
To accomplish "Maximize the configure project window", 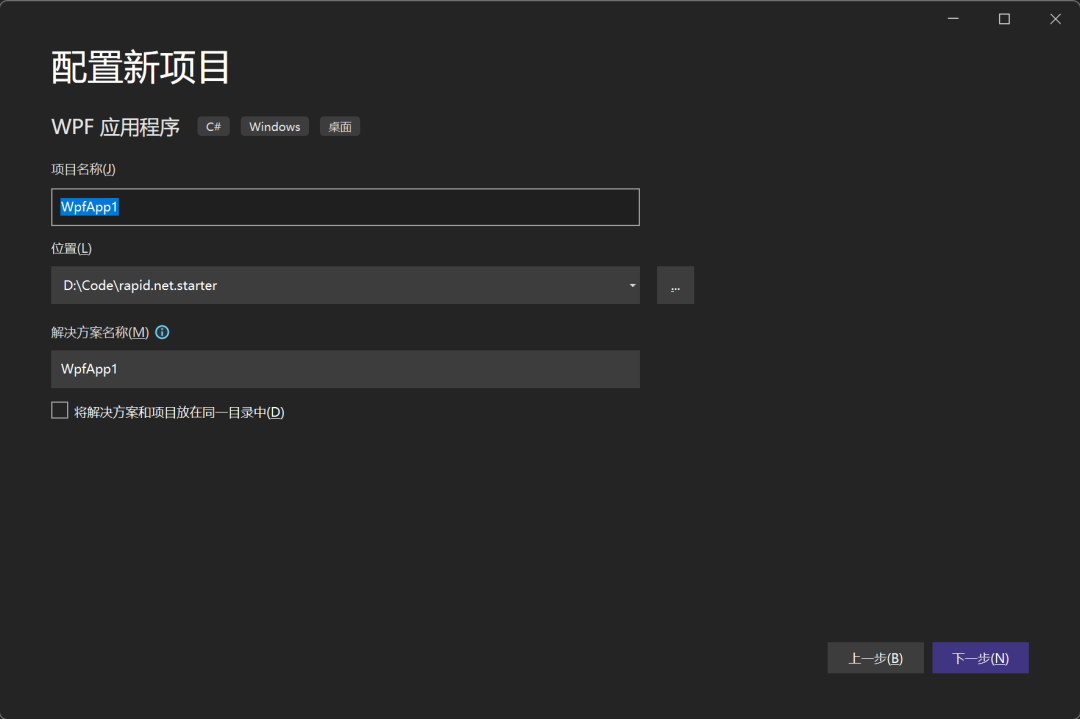I will tap(1004, 19).
